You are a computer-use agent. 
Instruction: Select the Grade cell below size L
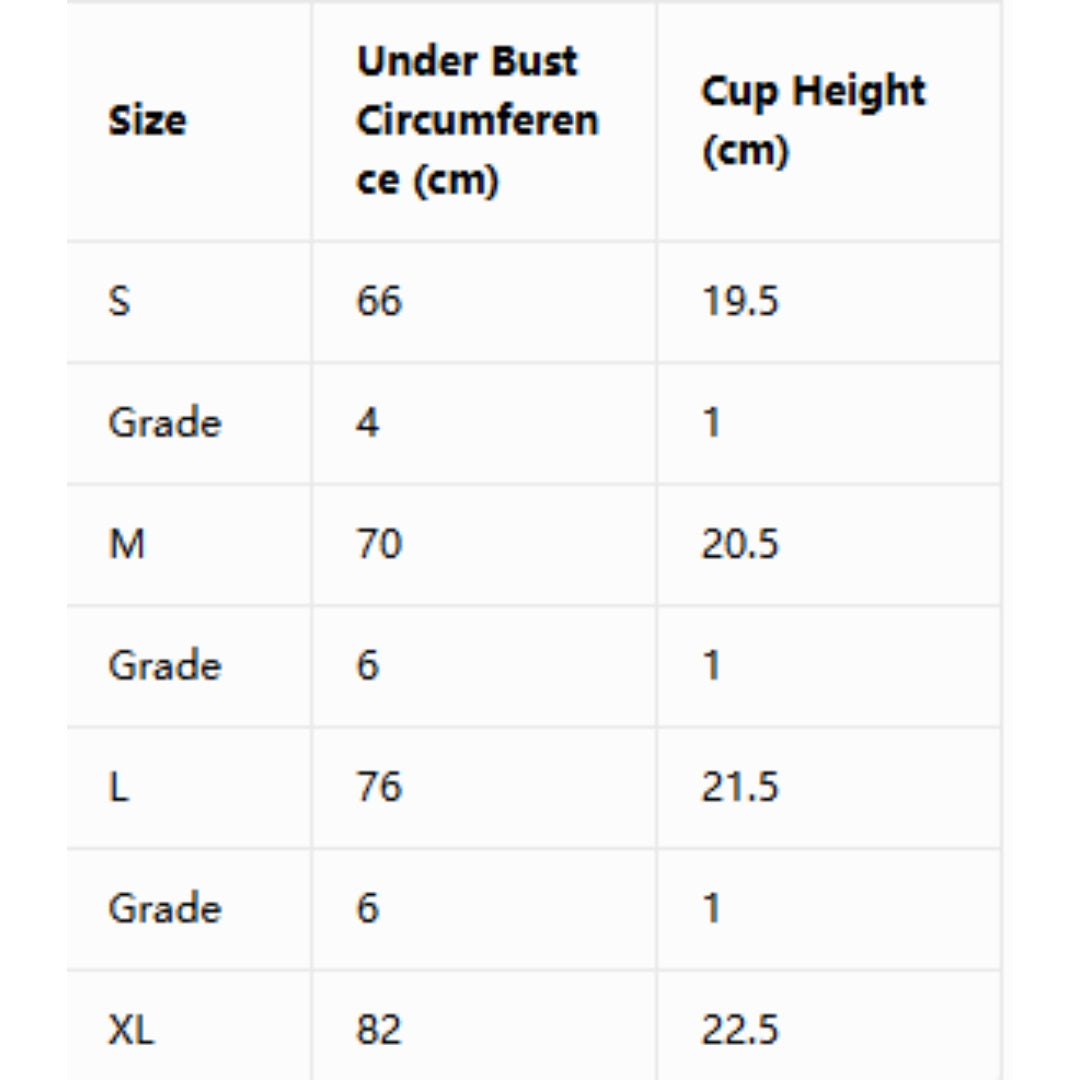165,908
